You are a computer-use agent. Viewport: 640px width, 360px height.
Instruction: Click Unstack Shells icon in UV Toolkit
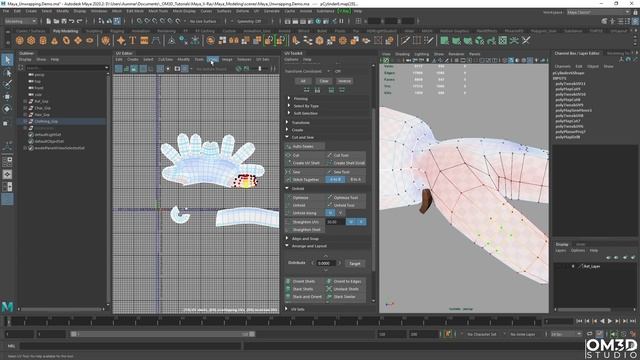[x=329, y=289]
